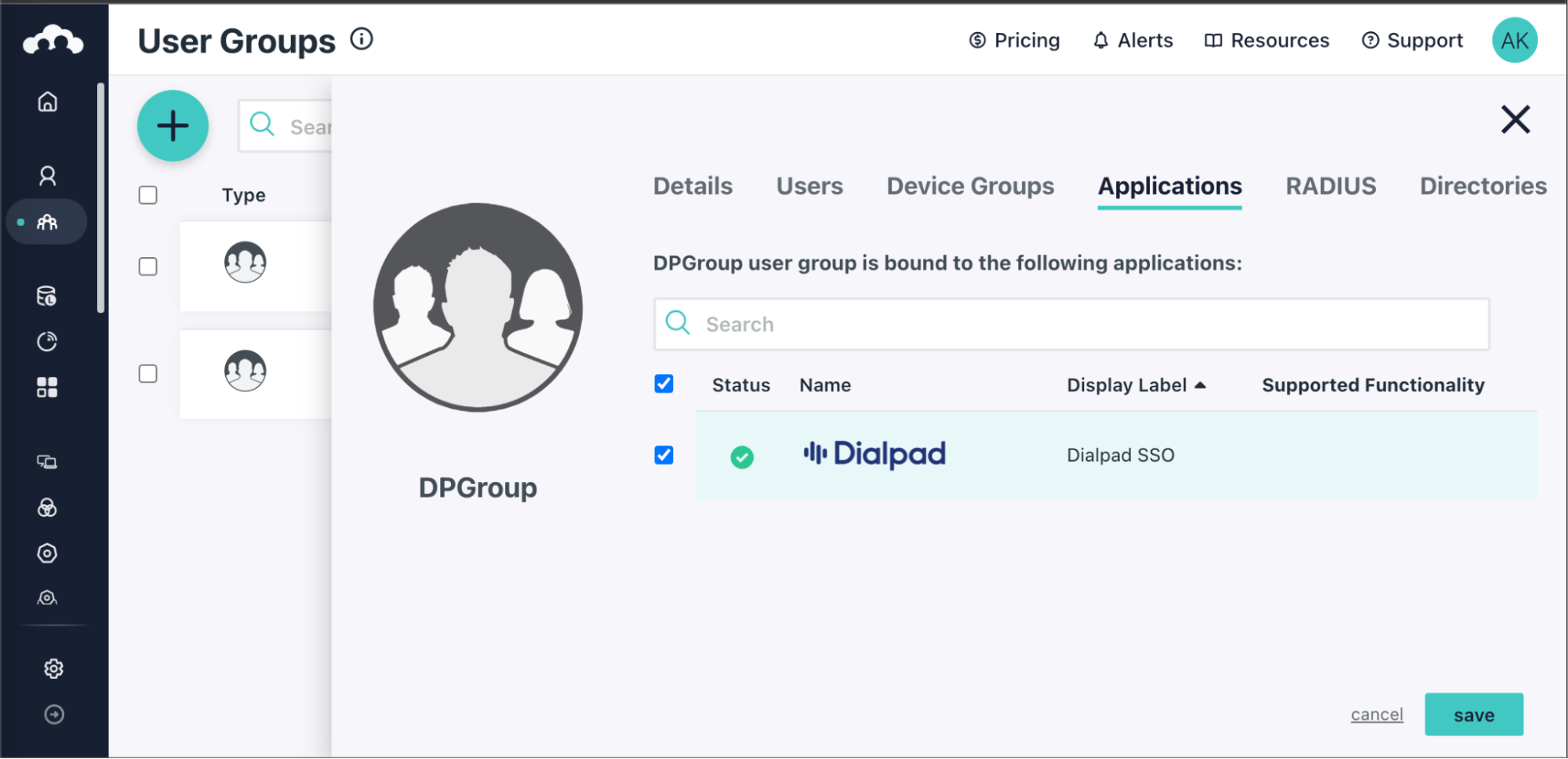This screenshot has width=1568, height=759.
Task: Click the Type column header
Action: tap(243, 195)
